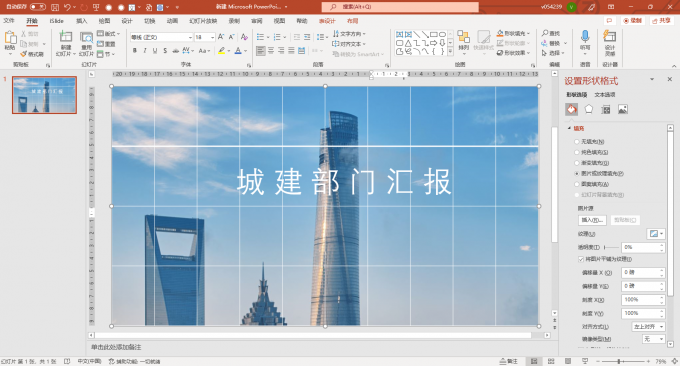Open the Texture (纹理) dropdown in pane
The height and width of the screenshot is (366, 680).
coord(655,234)
